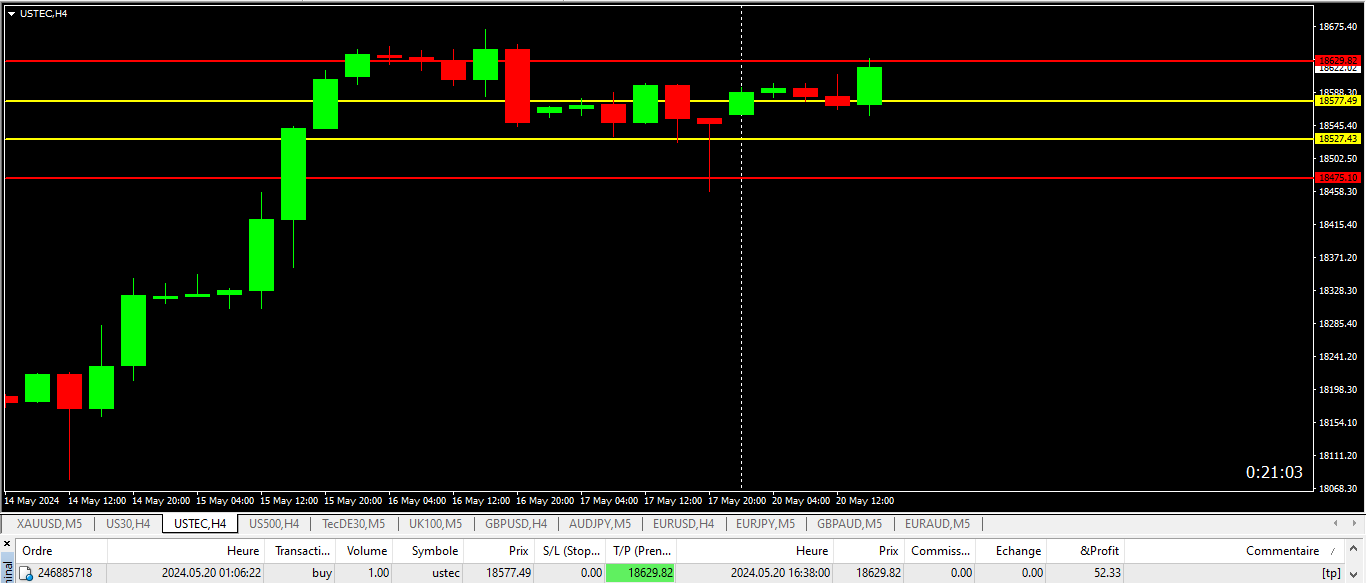
Task: Click the 17 May 20:00 time label
Action: pyautogui.click(x=737, y=500)
